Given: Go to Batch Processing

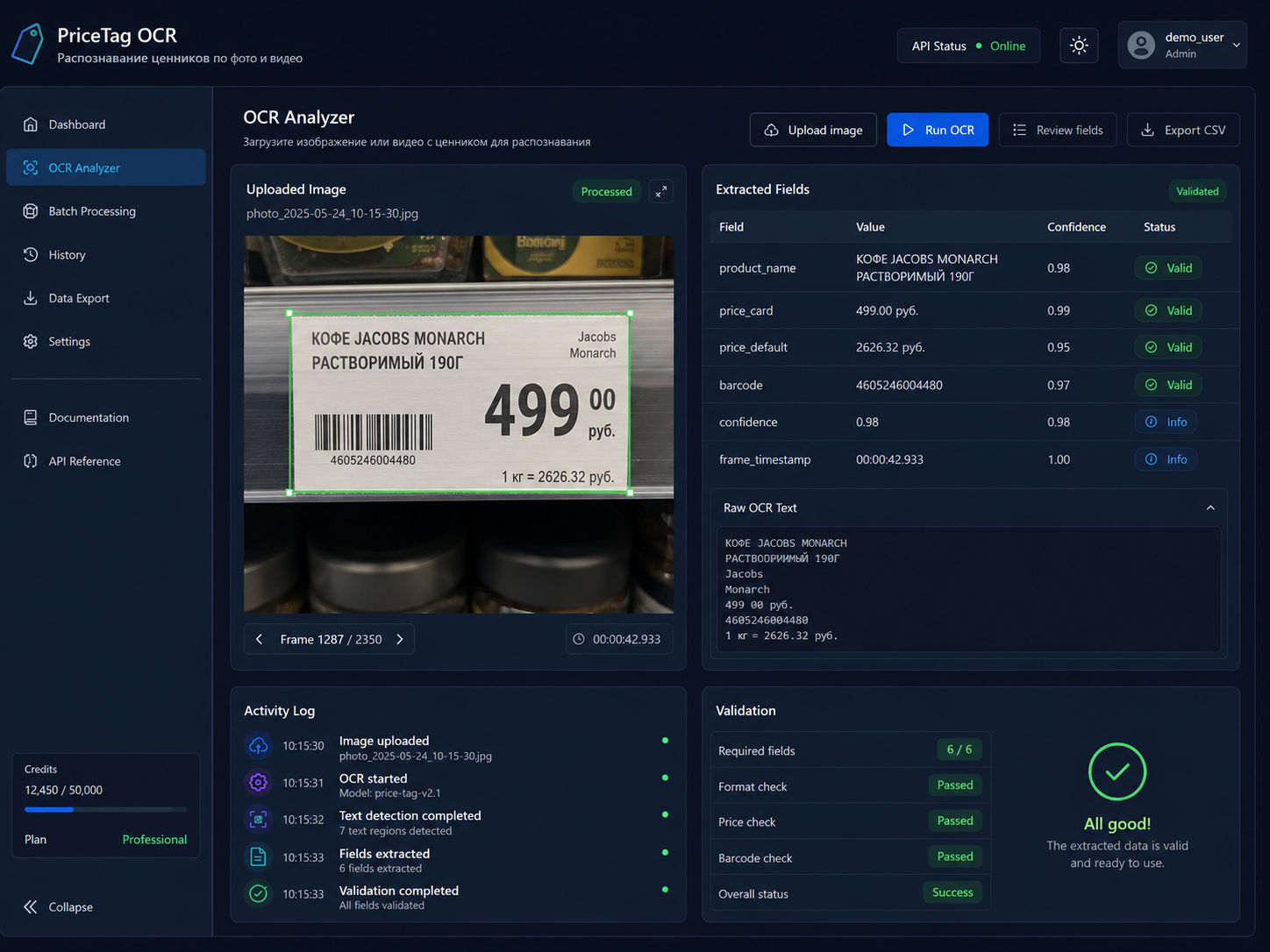Looking at the screenshot, I should pyautogui.click(x=106, y=211).
